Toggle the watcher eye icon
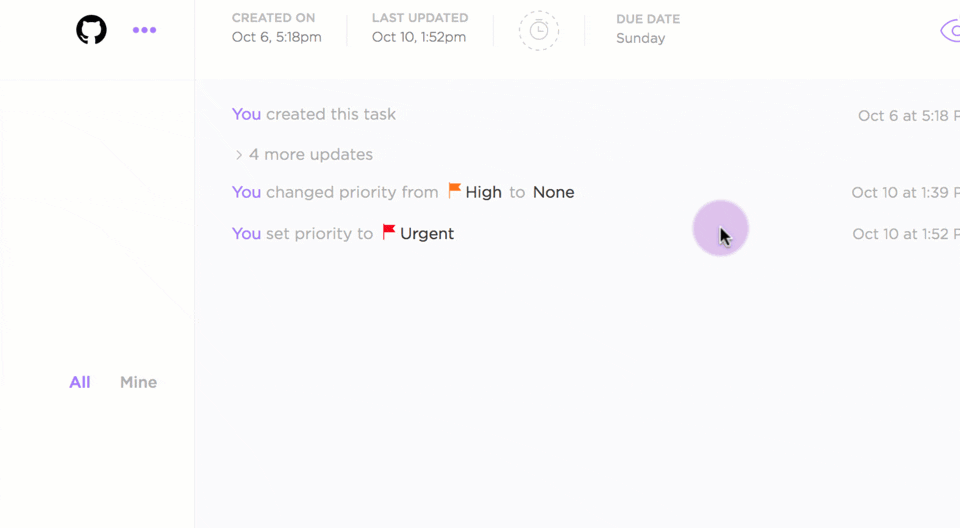Viewport: 960px width, 528px height. [950, 31]
